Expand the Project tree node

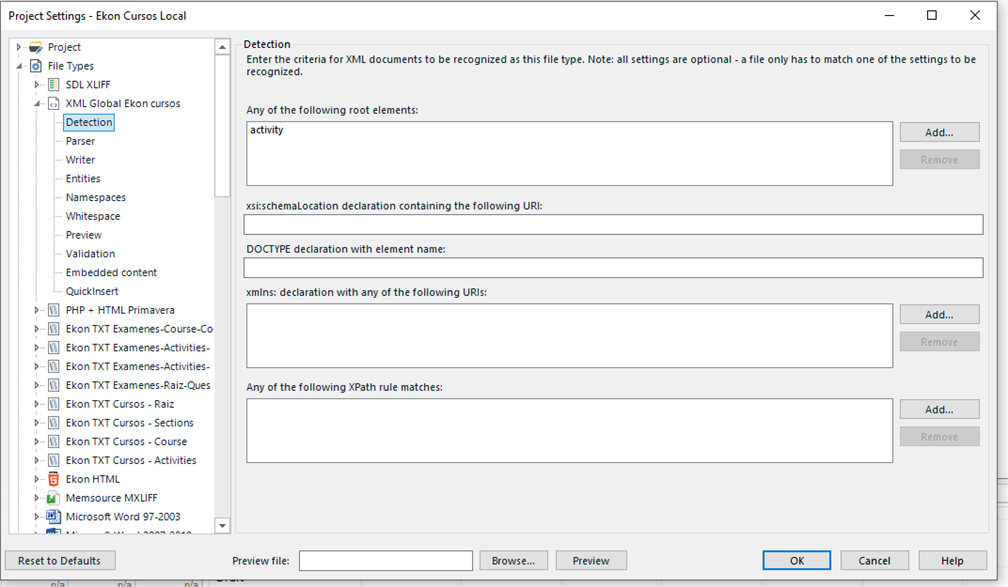coord(19,47)
